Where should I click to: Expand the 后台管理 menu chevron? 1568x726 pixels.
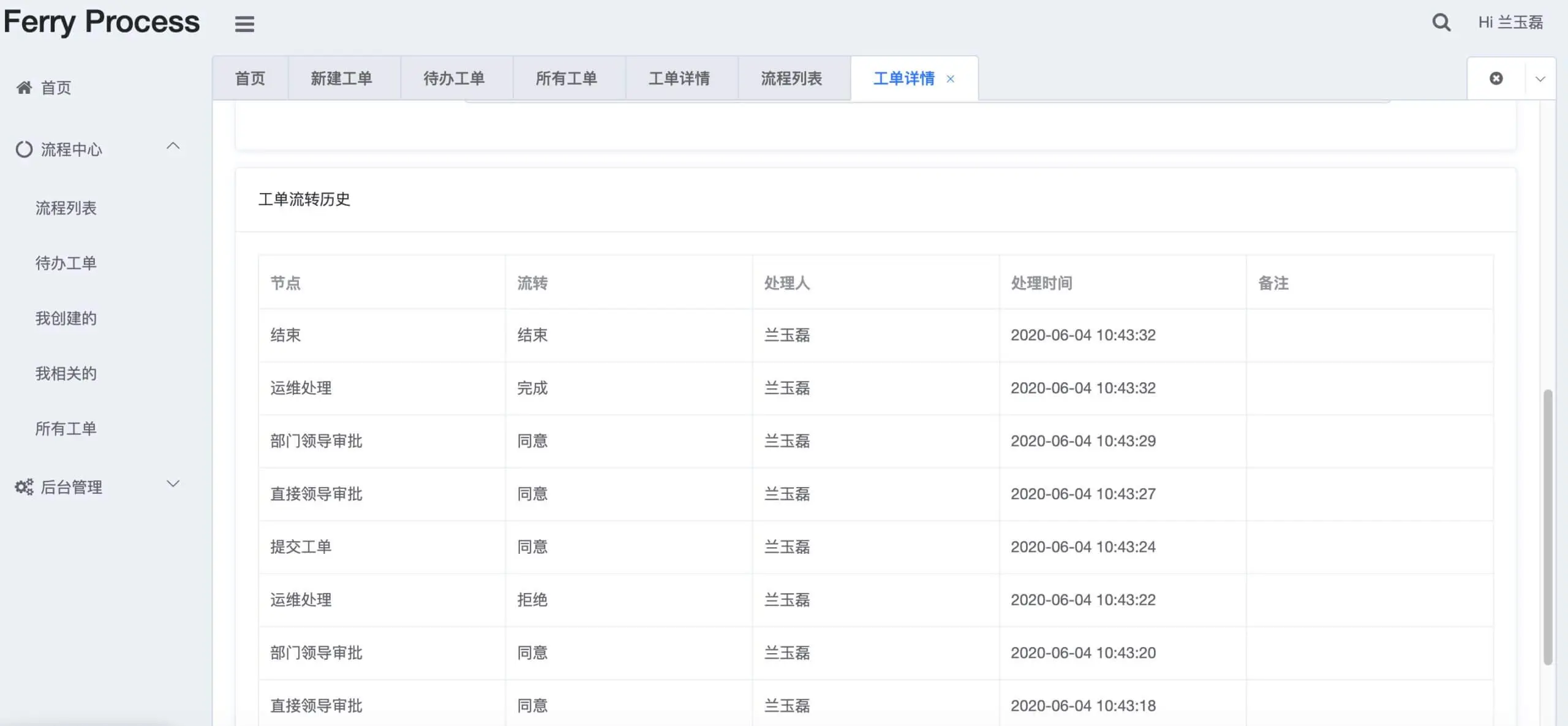[173, 484]
